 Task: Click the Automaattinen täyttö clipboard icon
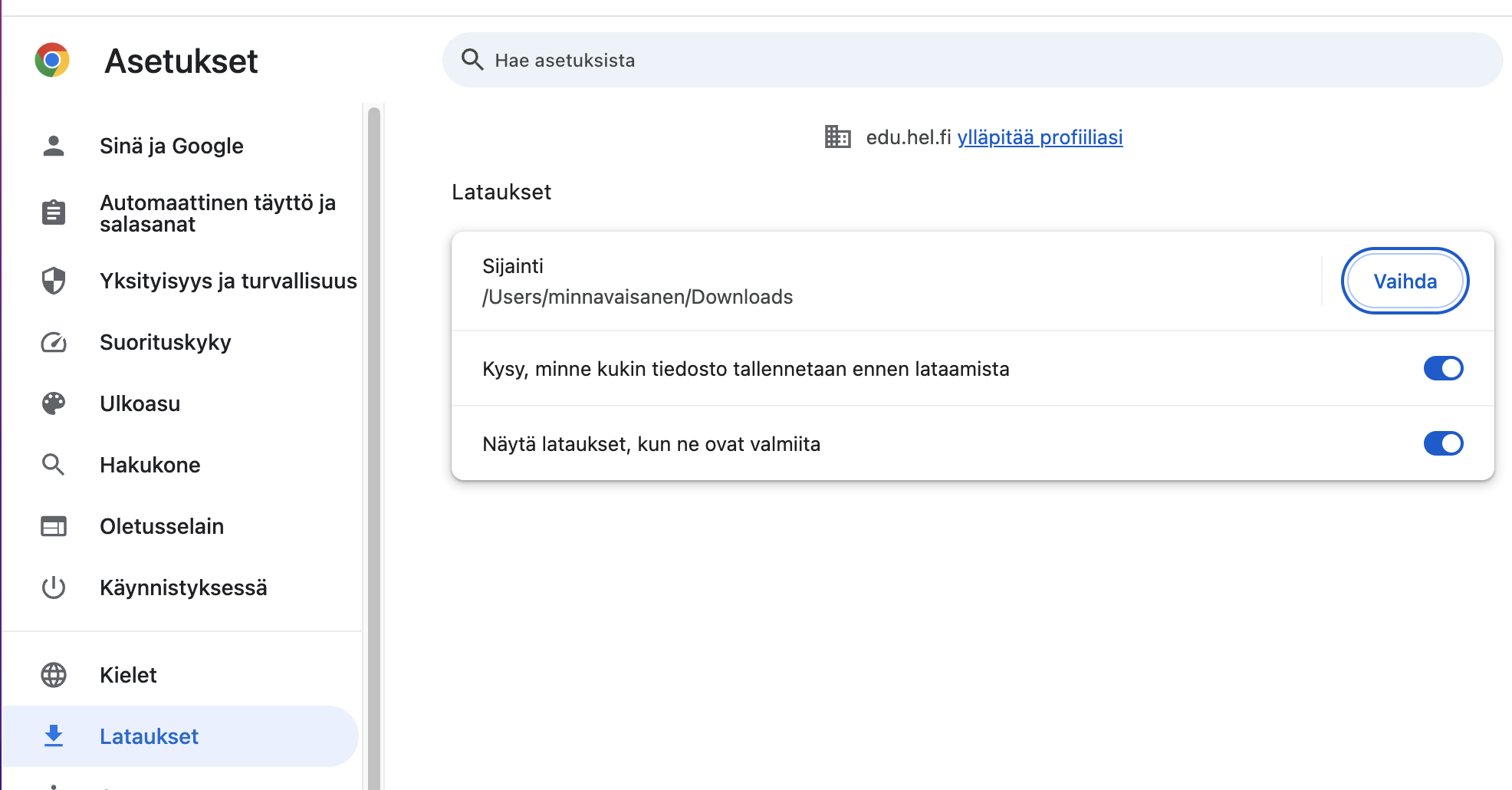53,212
